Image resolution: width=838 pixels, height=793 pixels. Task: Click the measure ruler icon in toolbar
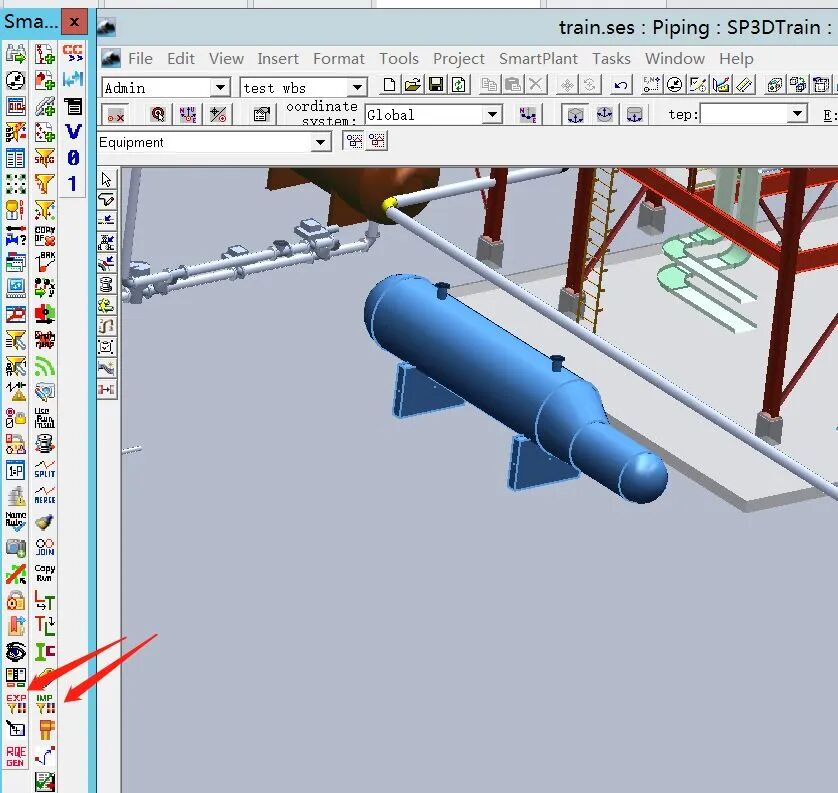[x=744, y=85]
